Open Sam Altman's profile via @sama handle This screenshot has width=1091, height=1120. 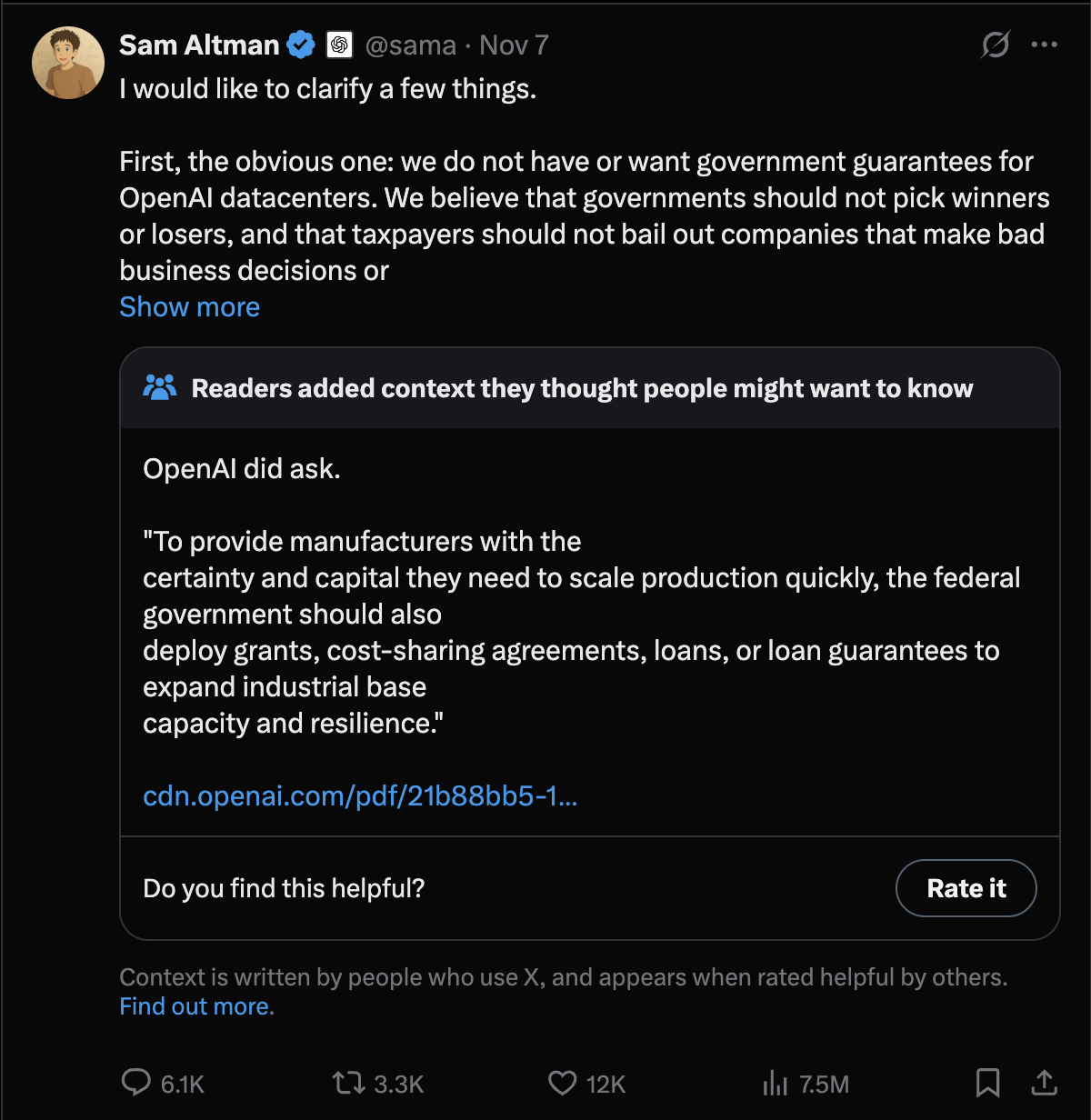click(x=412, y=45)
